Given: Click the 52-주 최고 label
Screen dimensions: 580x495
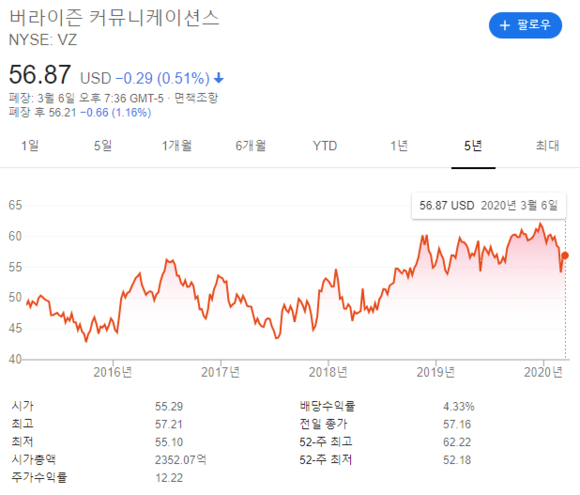Looking at the screenshot, I should pos(326,442).
